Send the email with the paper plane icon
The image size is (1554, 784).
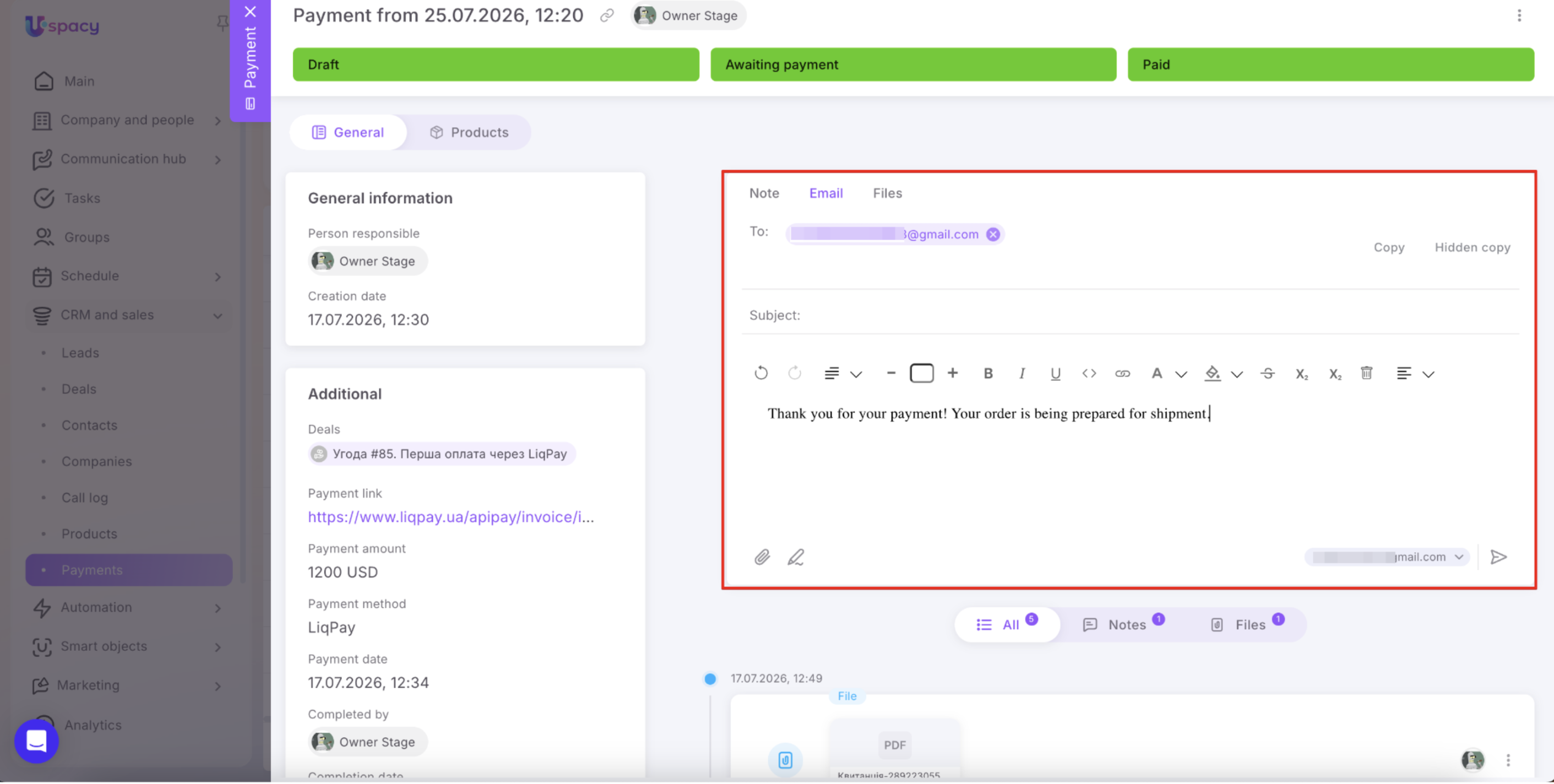(1498, 557)
